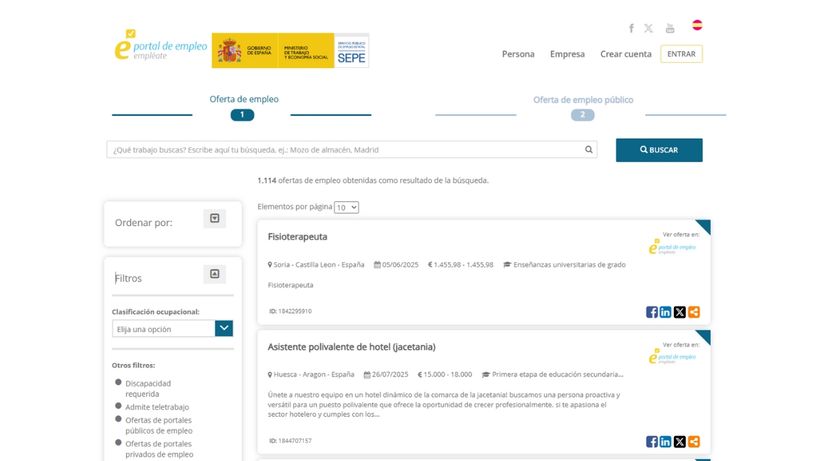Enable the Discapacidad requerida filter

pos(119,382)
